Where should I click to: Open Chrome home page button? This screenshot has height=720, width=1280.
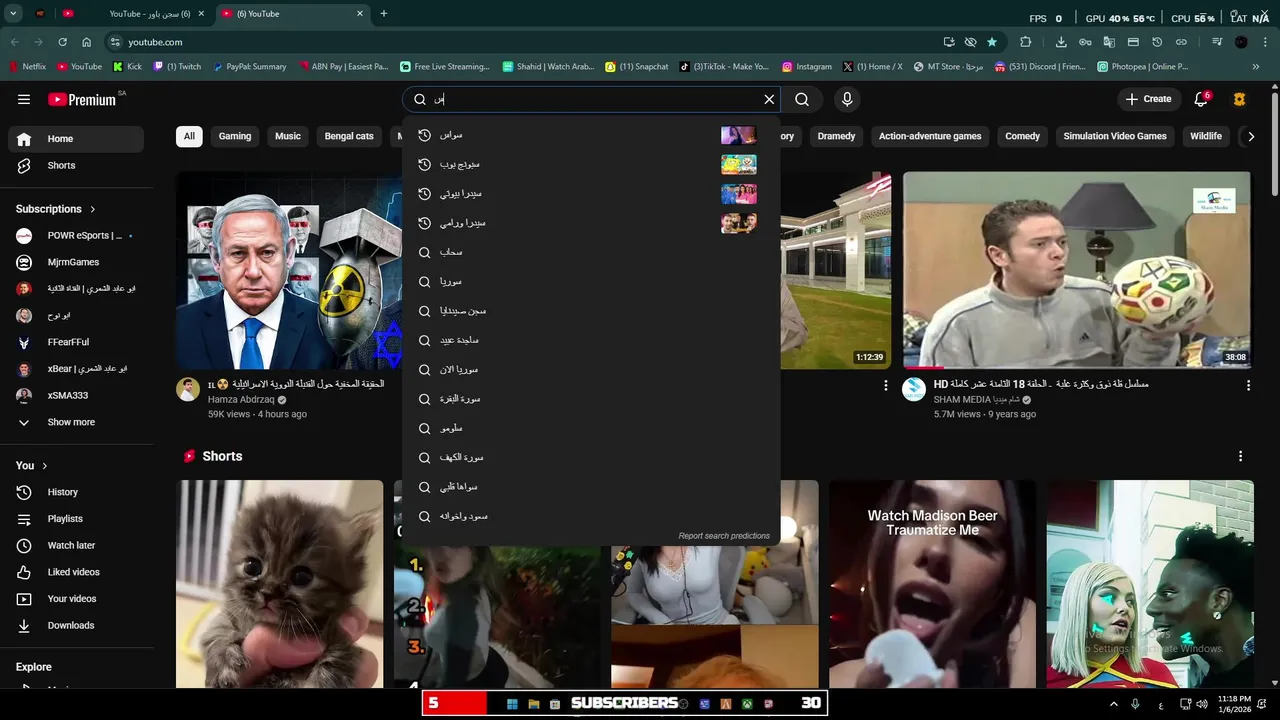pos(87,42)
